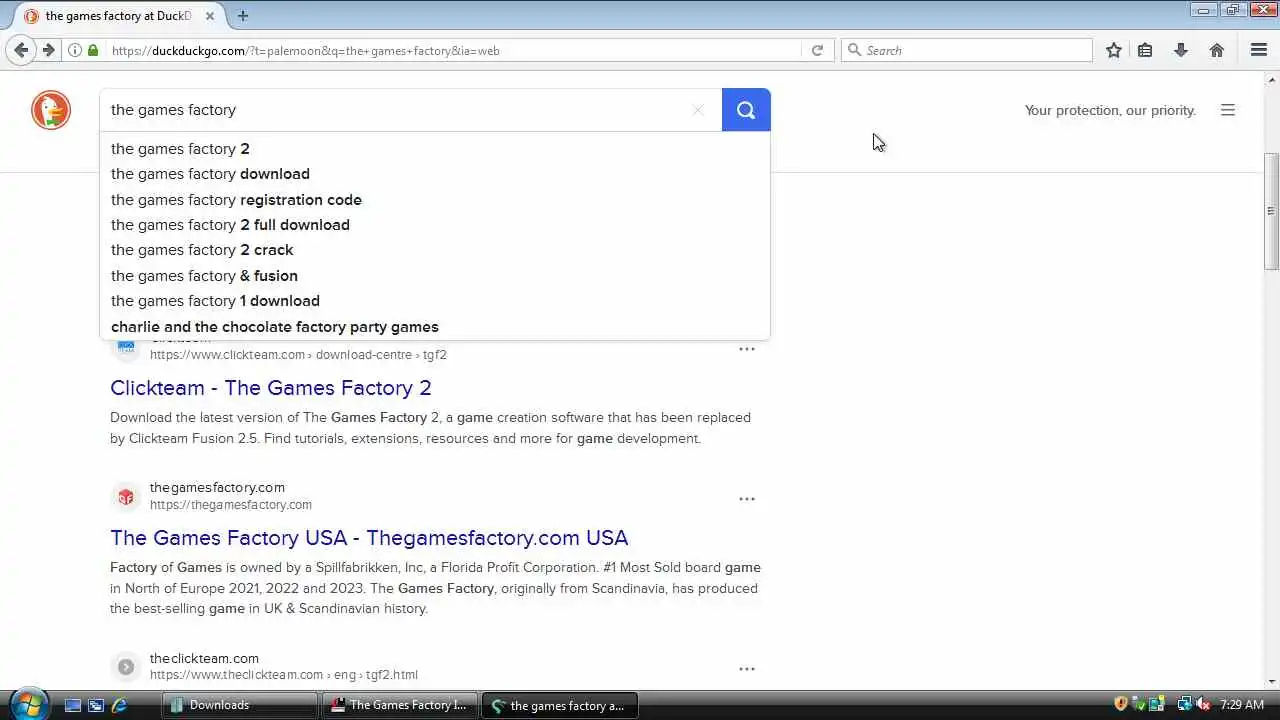Screen dimensions: 1280x720
Task: Click Show Desktop quick launch icon
Action: [72, 705]
